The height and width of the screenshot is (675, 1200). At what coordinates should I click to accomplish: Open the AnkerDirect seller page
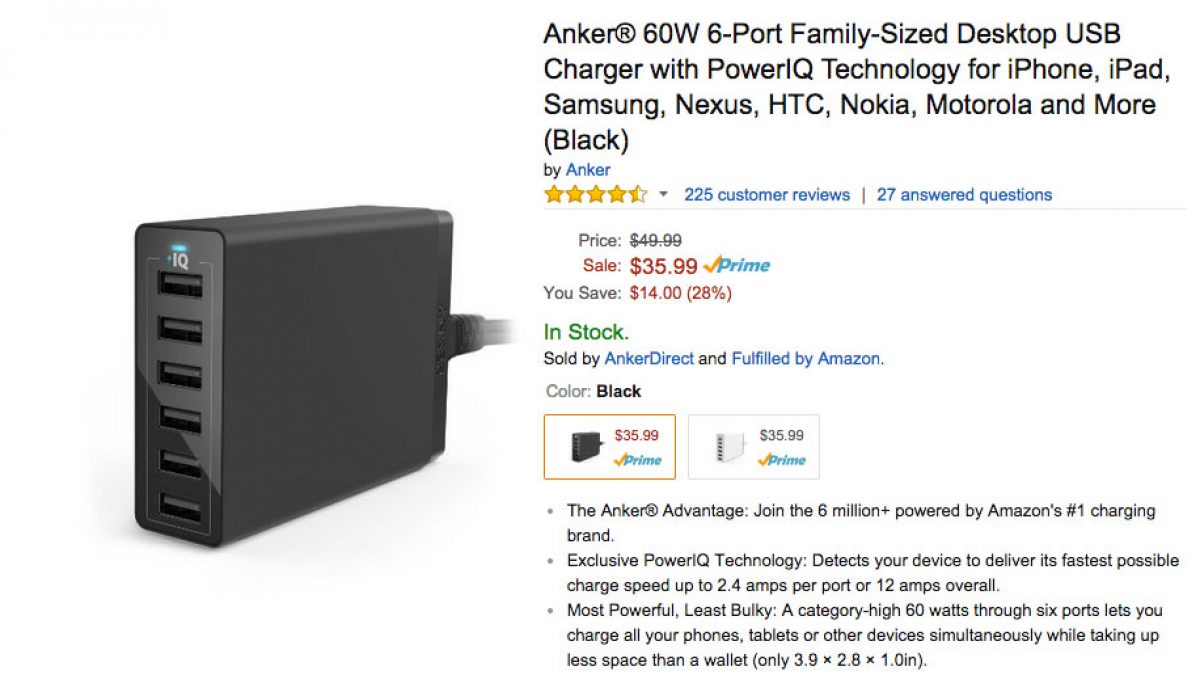coord(649,358)
